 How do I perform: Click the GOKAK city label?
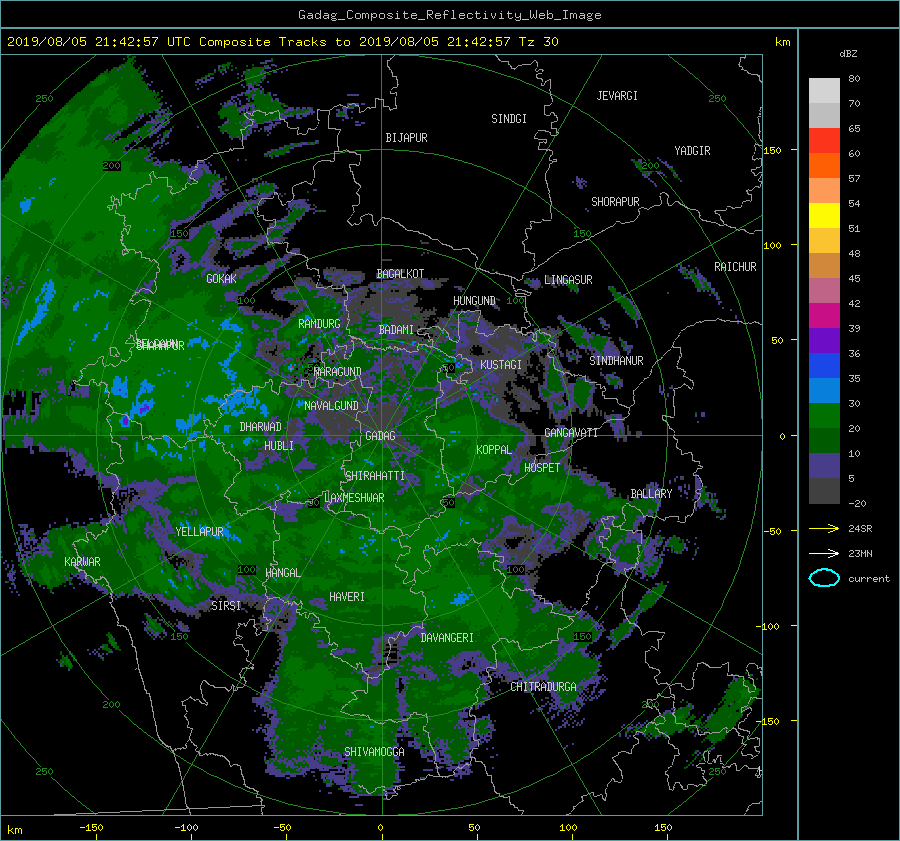pos(222,279)
